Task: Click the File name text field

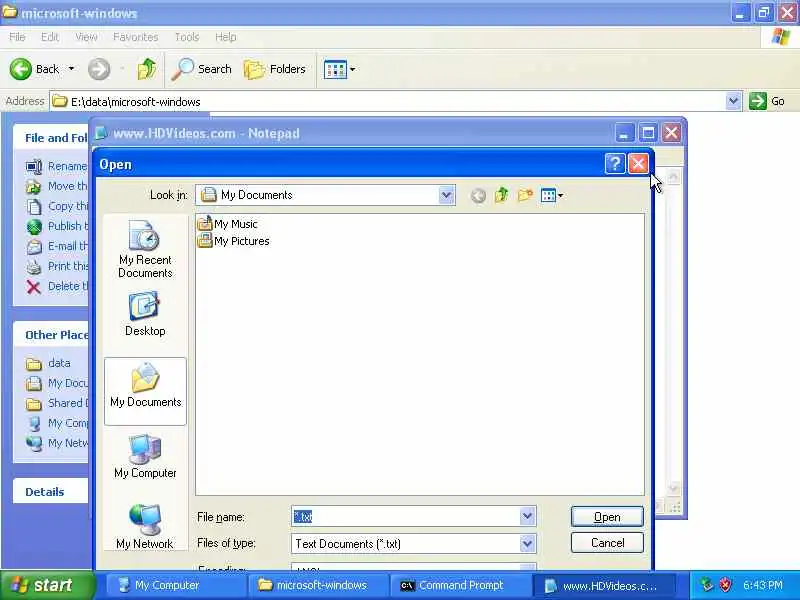Action: click(406, 516)
